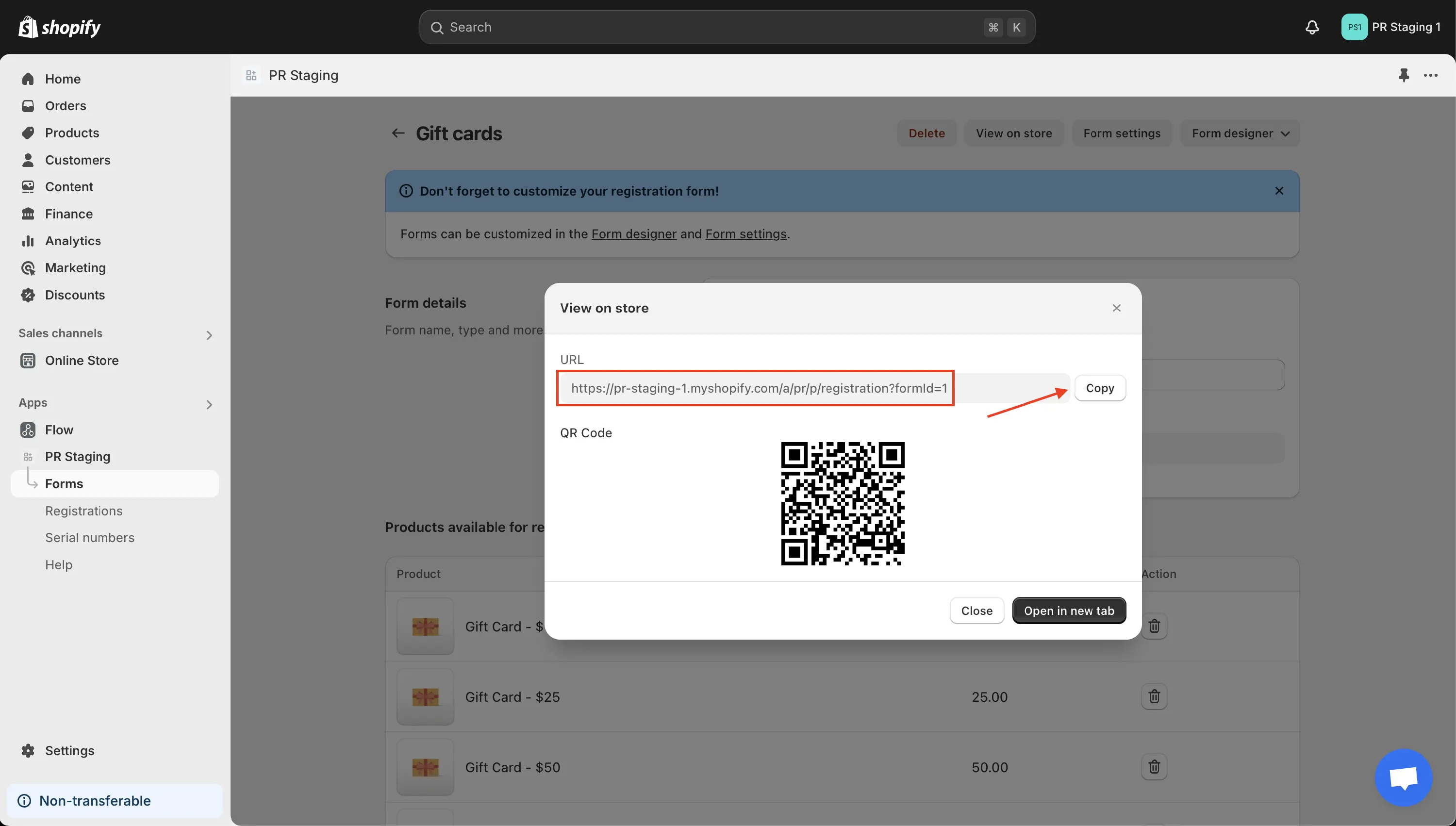Go to Orders in sidebar
The height and width of the screenshot is (826, 1456).
(66, 106)
